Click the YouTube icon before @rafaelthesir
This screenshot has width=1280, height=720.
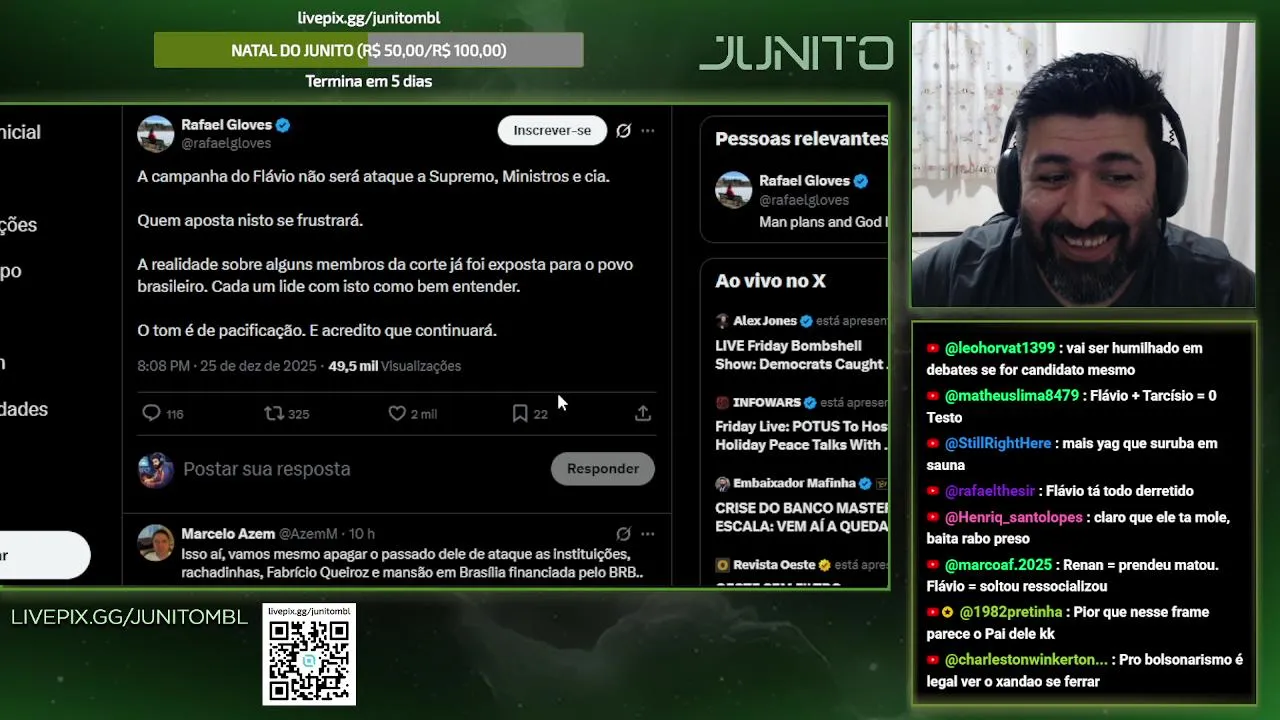933,491
